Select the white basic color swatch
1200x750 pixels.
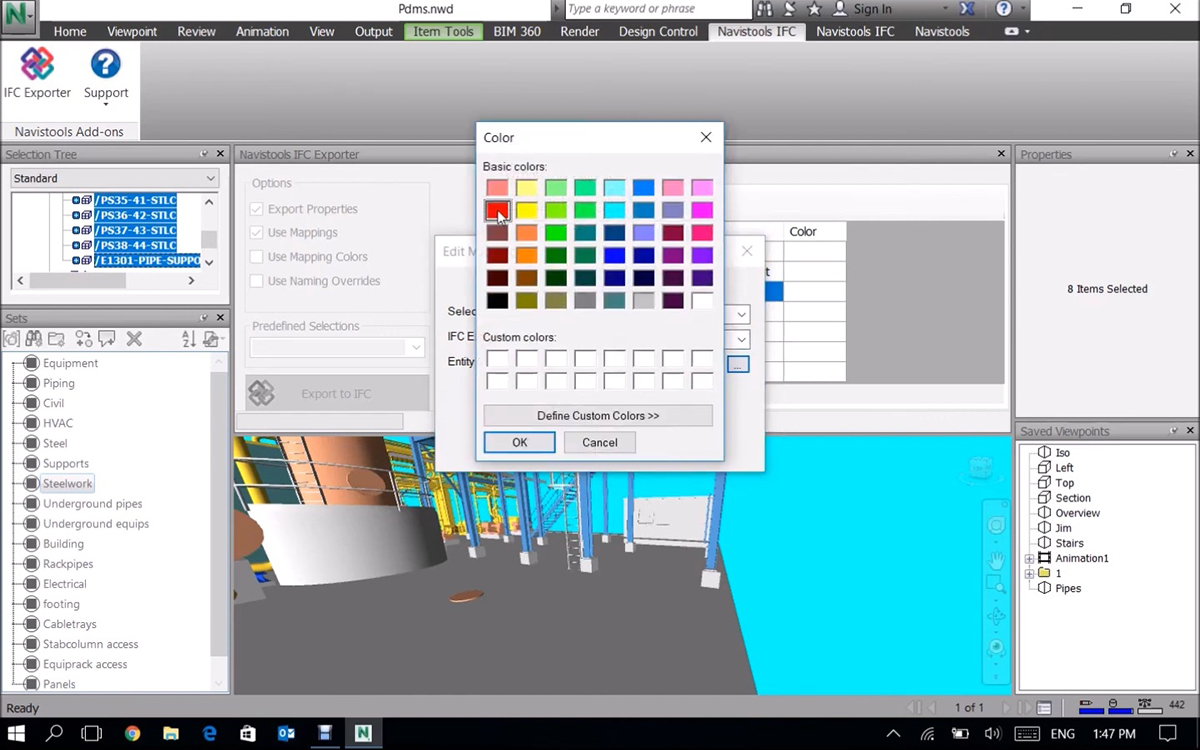point(702,300)
